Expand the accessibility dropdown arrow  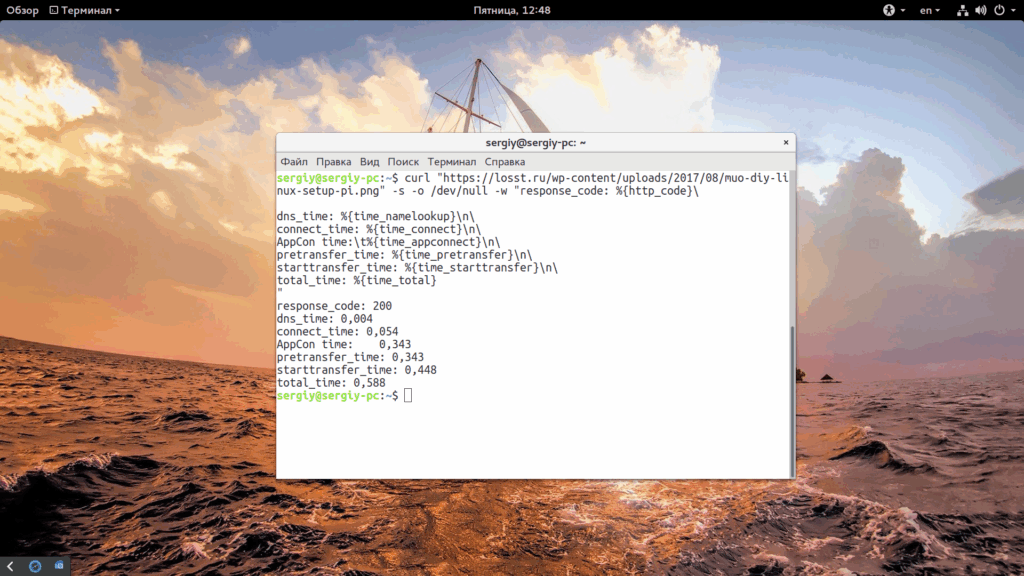pos(903,10)
